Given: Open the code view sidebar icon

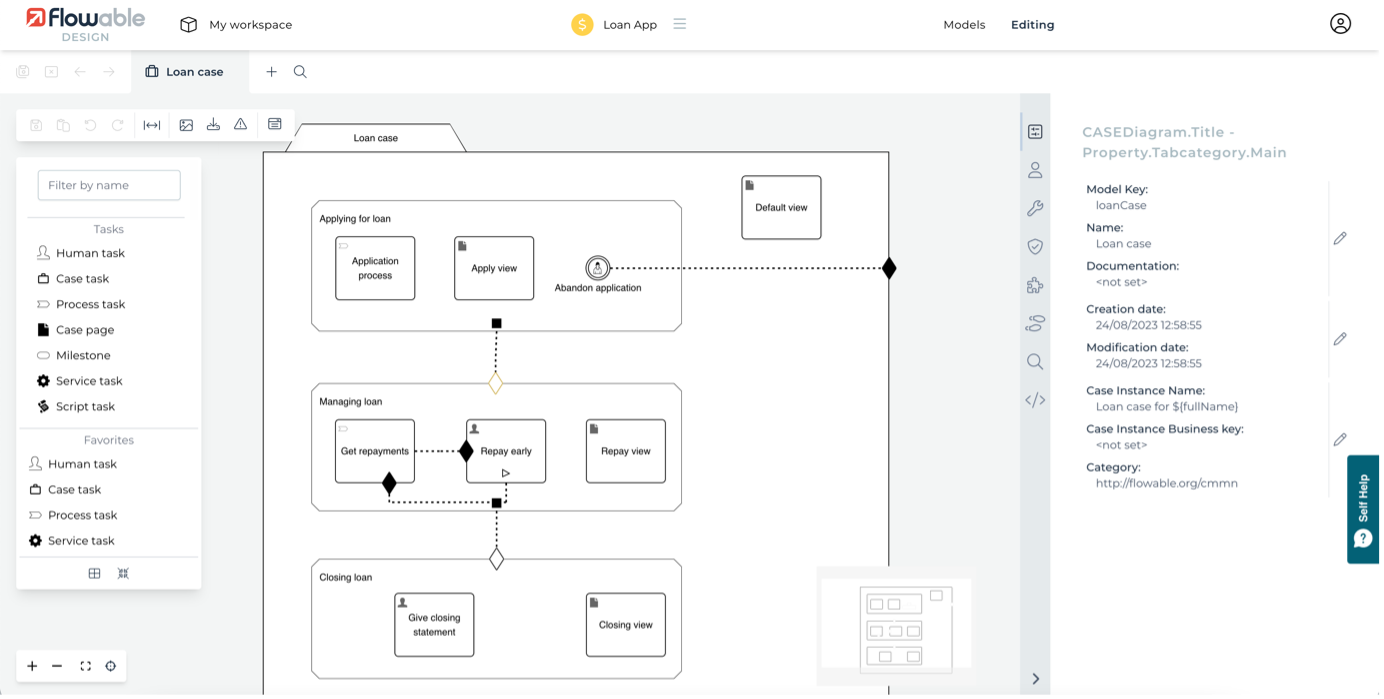Looking at the screenshot, I should tap(1035, 400).
